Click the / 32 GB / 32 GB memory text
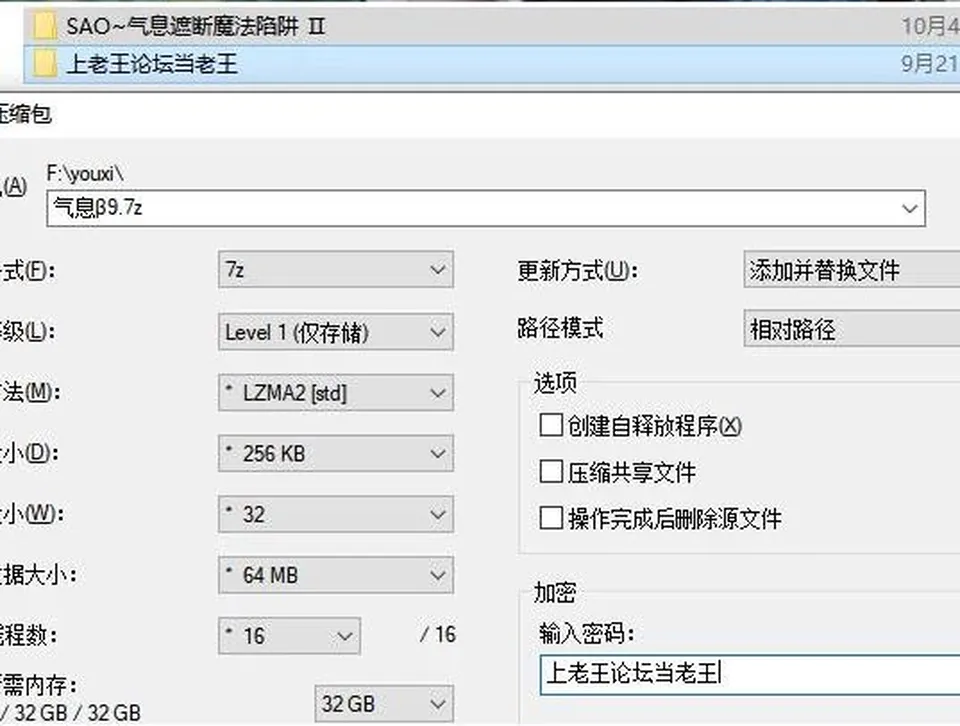Viewport: 960px width, 726px height. (70, 713)
